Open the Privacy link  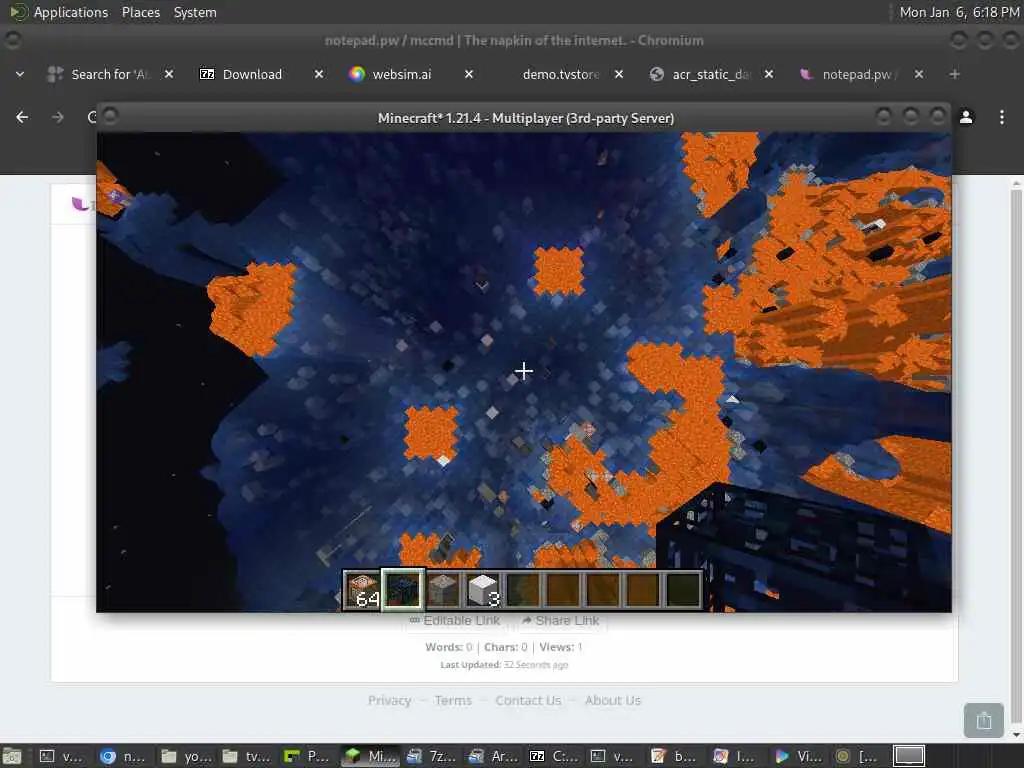[389, 700]
